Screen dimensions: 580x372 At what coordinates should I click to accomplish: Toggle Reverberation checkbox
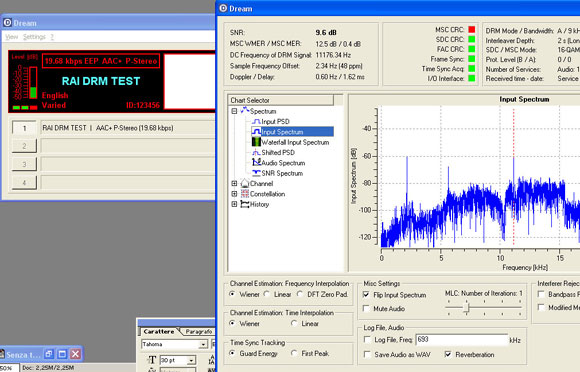coord(448,354)
